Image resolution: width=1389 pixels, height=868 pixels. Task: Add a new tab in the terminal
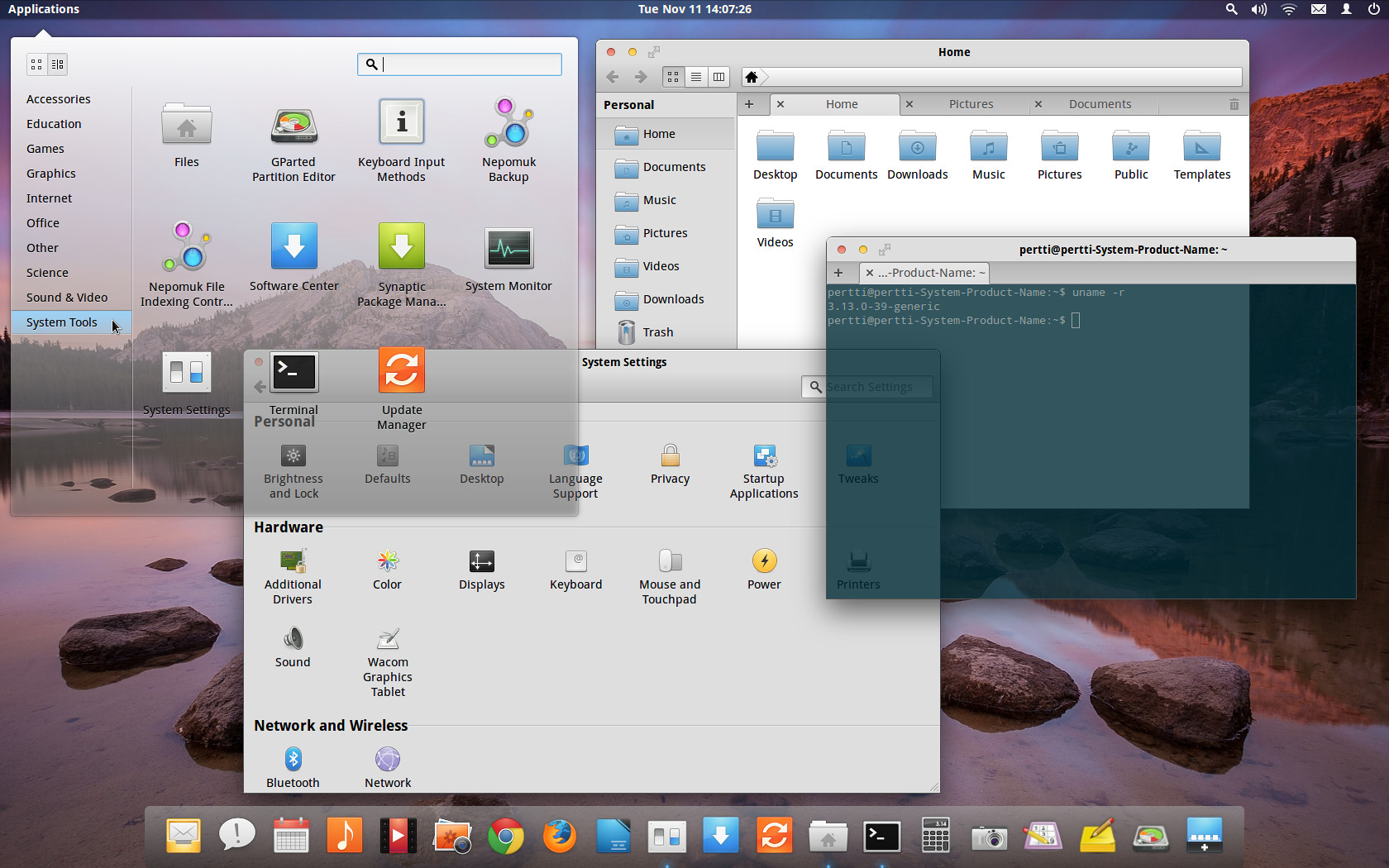click(x=838, y=273)
